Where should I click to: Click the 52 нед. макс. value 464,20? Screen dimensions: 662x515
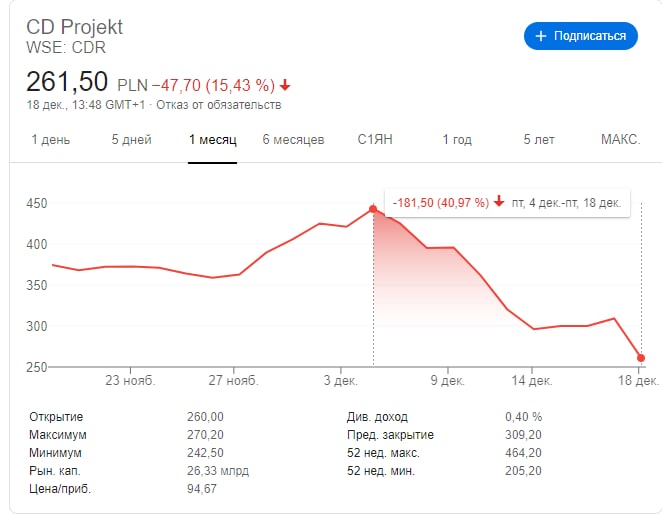pos(524,452)
